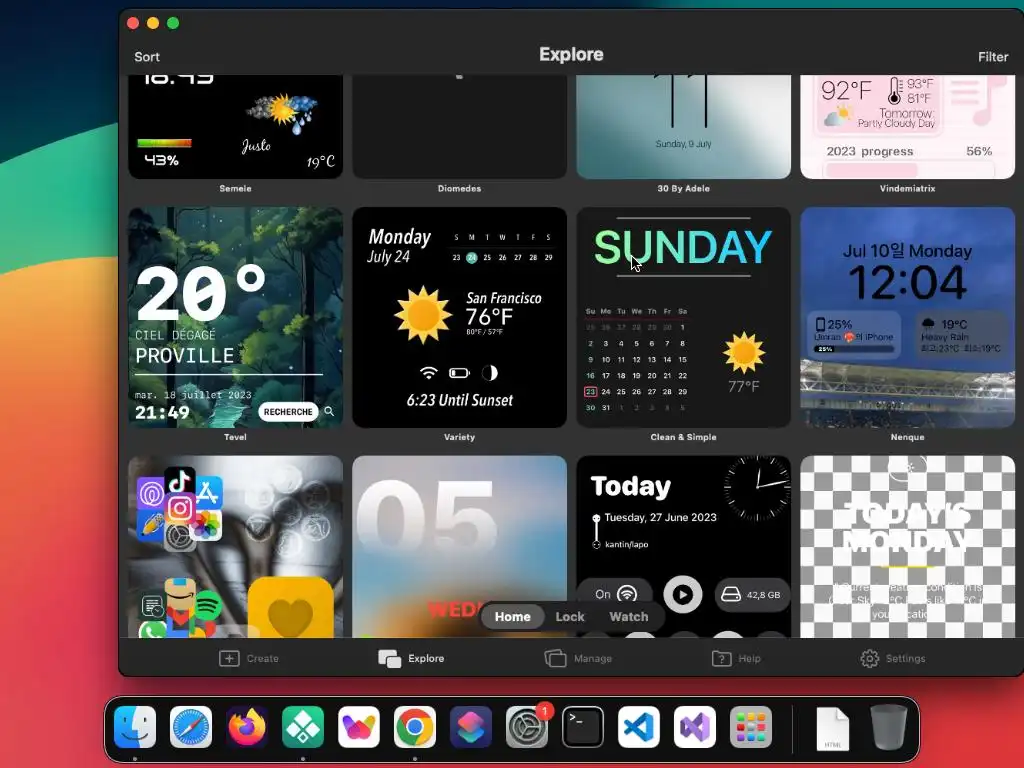Go to the Manage tab label

593,658
